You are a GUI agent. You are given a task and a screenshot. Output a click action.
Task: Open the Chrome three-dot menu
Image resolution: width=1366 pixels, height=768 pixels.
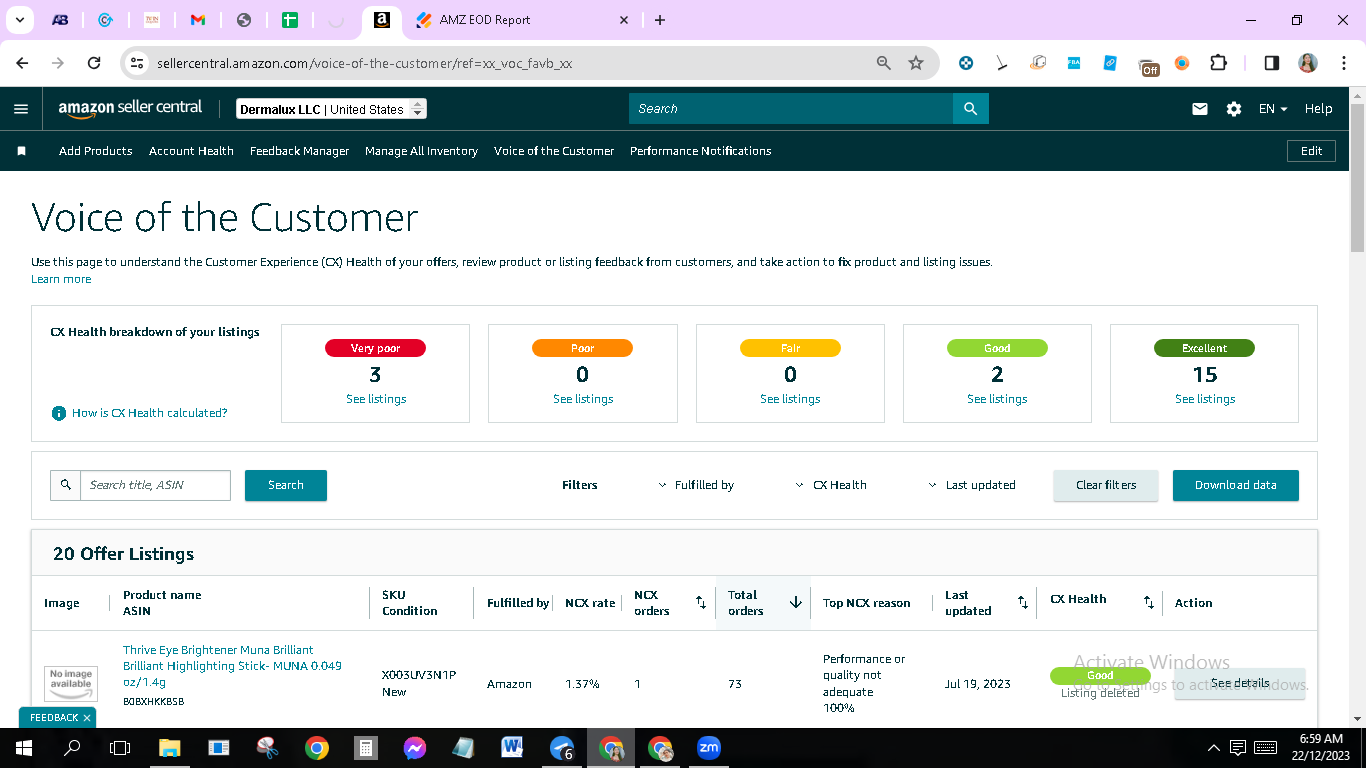click(x=1342, y=63)
